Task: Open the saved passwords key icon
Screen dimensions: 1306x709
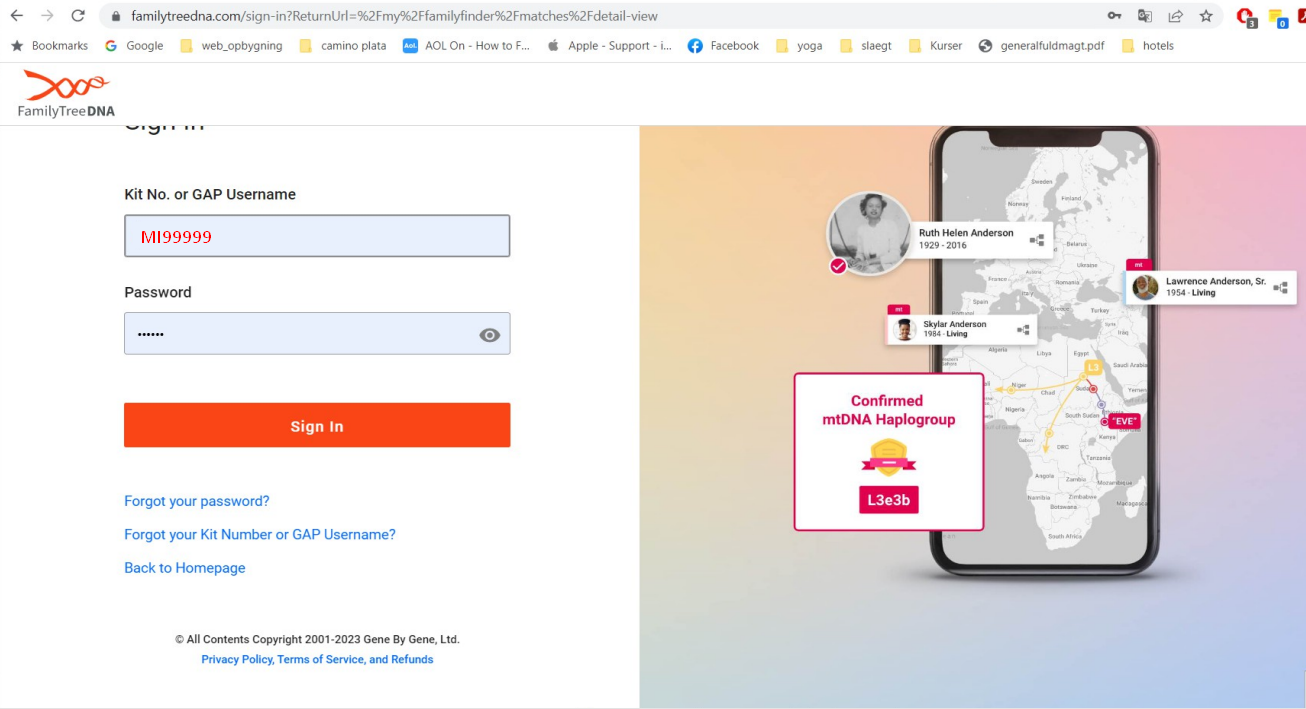Action: (x=1114, y=16)
